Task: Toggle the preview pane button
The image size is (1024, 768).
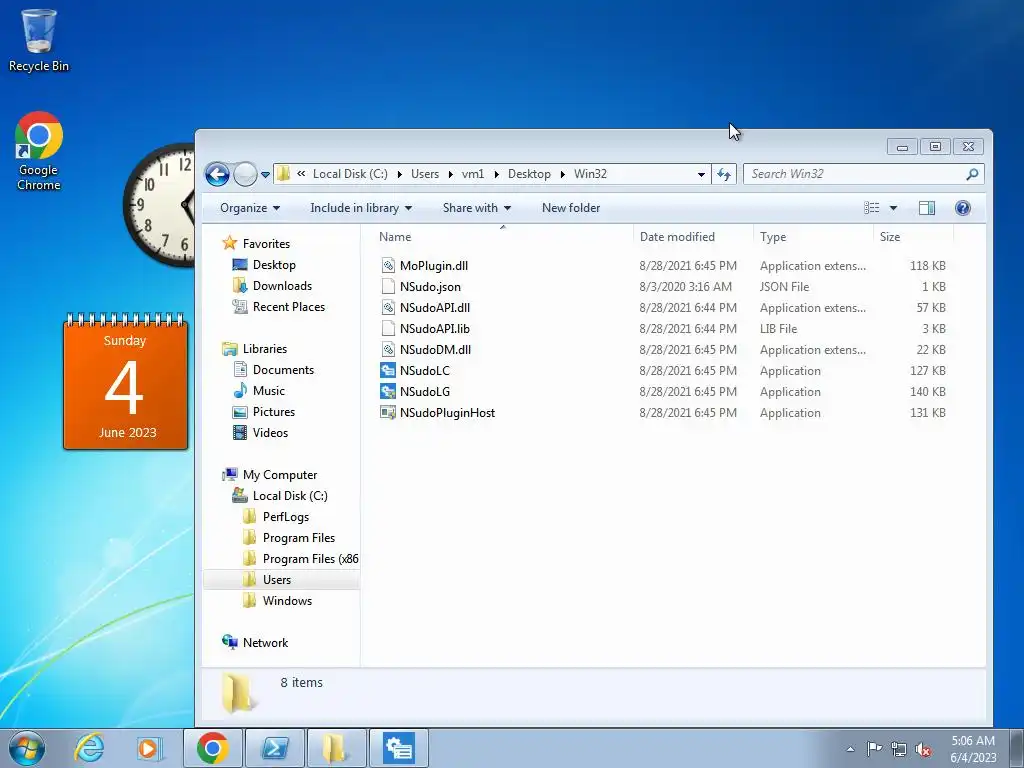Action: click(927, 208)
